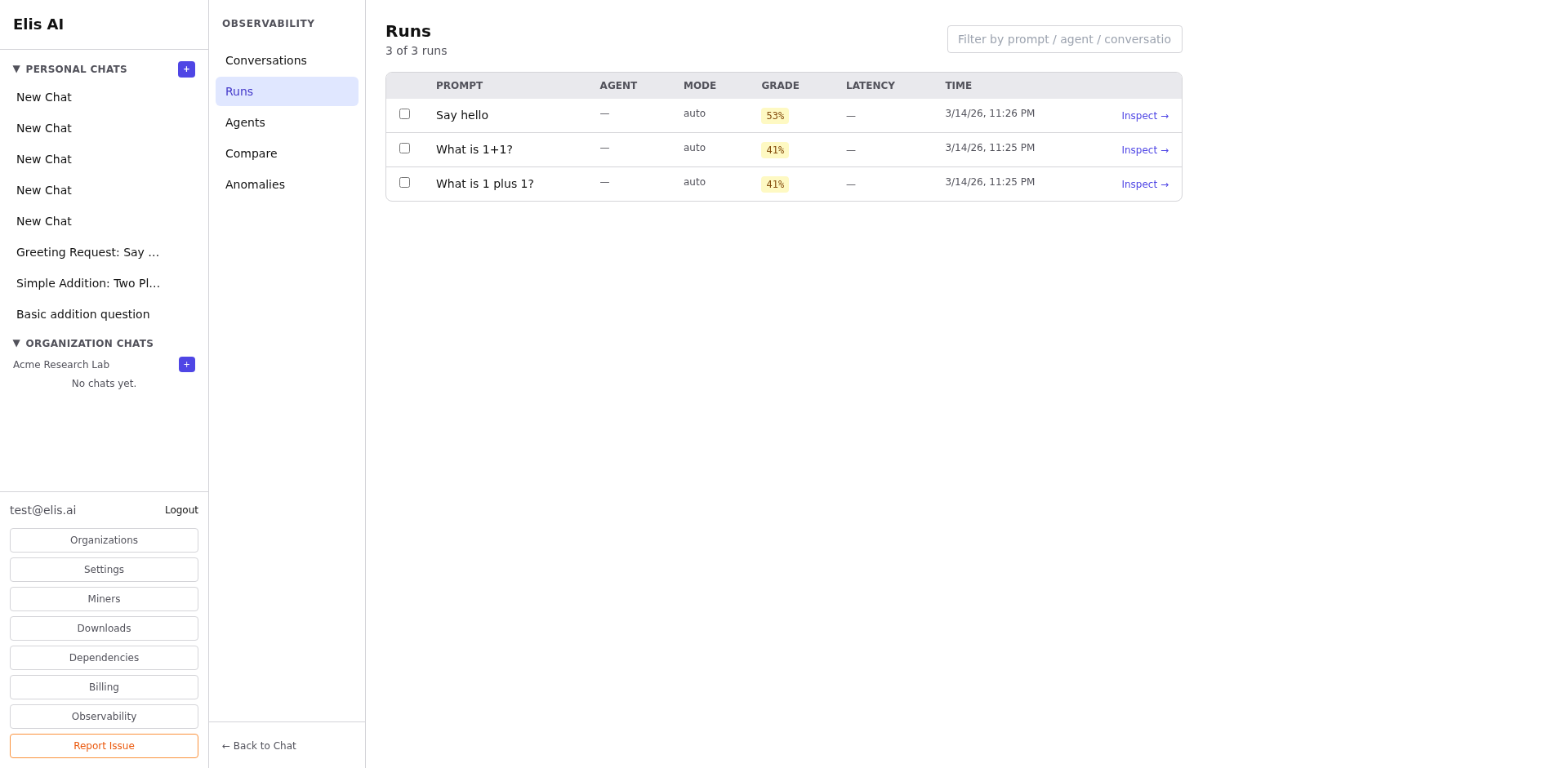Open the Billing page
Image resolution: width=1568 pixels, height=768 pixels.
(104, 686)
